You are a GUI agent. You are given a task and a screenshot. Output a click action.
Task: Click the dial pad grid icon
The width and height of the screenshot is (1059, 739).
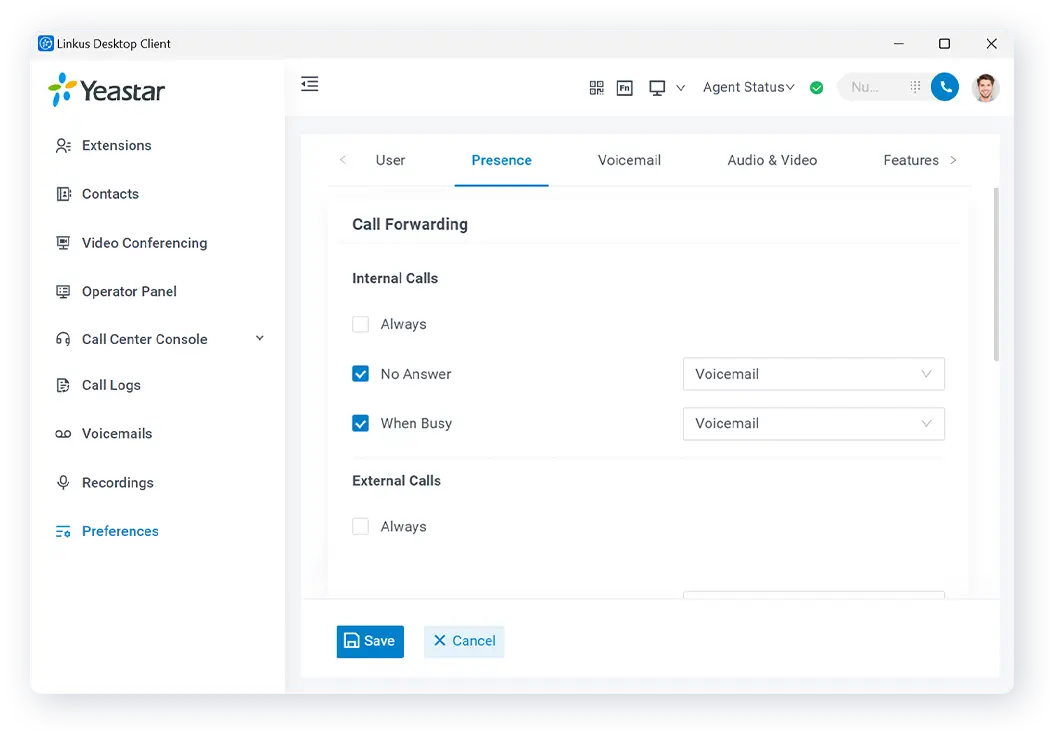915,88
